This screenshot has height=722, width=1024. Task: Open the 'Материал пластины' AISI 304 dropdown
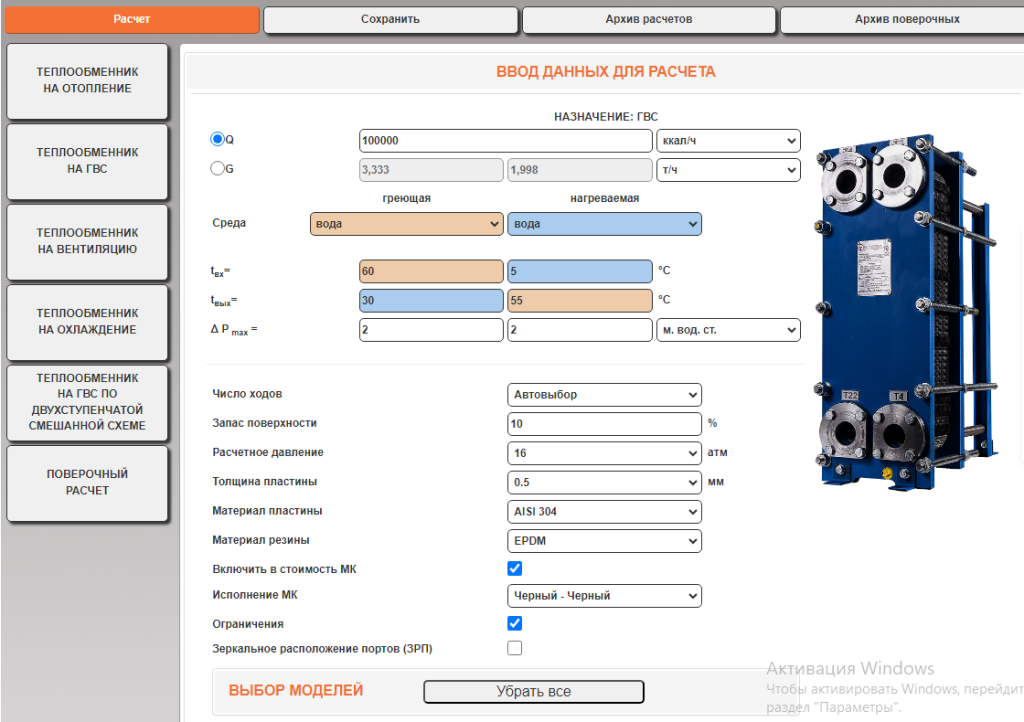tap(604, 512)
